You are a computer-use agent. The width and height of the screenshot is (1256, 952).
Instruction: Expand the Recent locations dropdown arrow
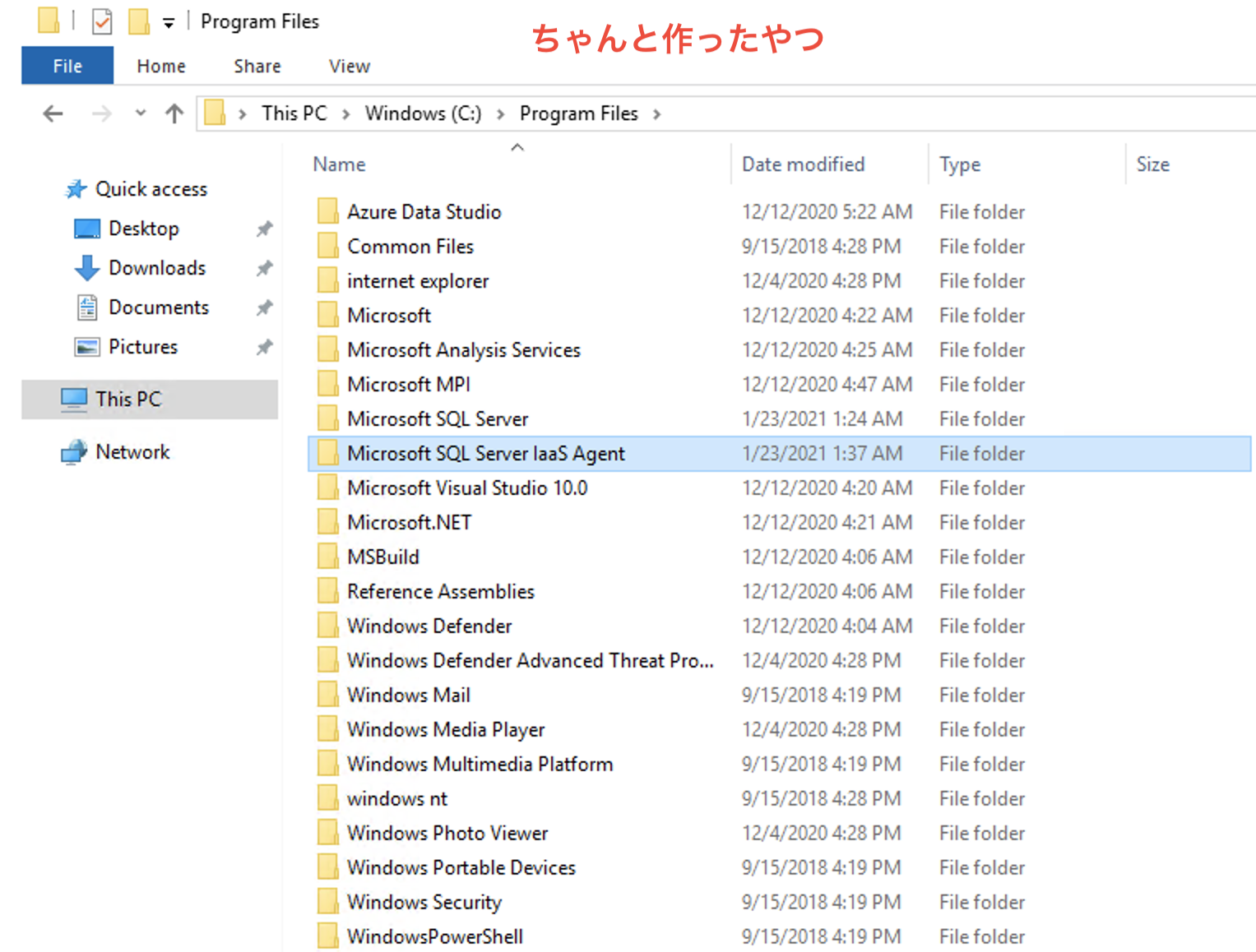click(141, 113)
